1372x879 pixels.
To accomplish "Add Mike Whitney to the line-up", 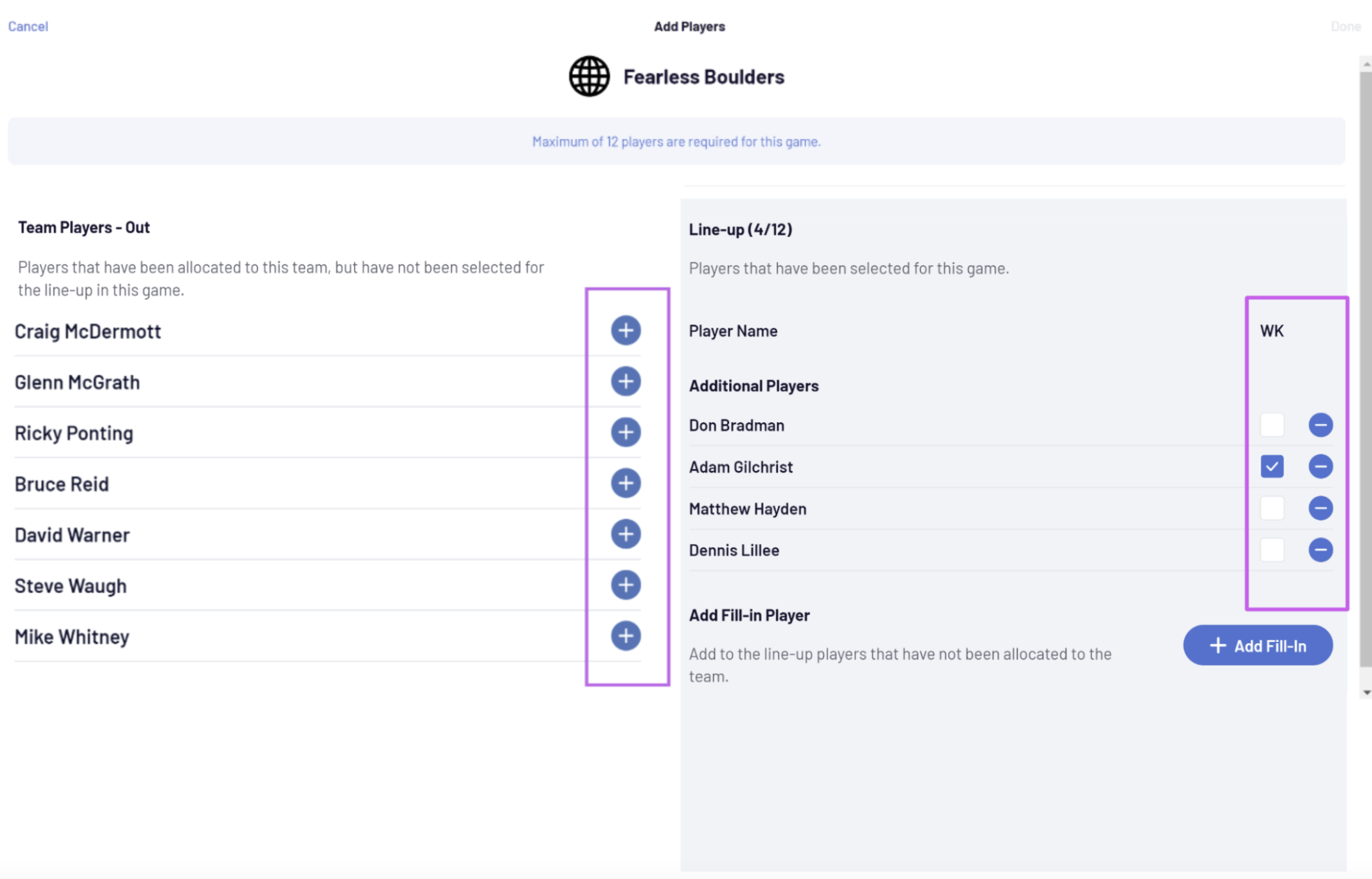I will [626, 635].
